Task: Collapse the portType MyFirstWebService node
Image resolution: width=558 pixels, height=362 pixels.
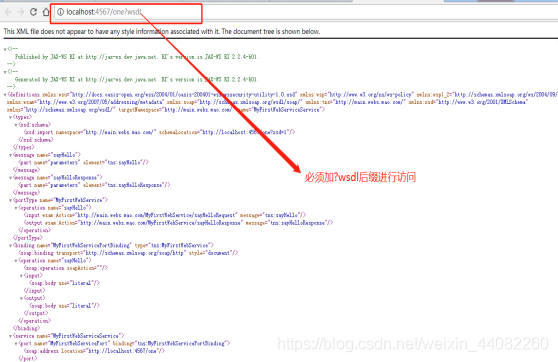Action: coord(10,200)
